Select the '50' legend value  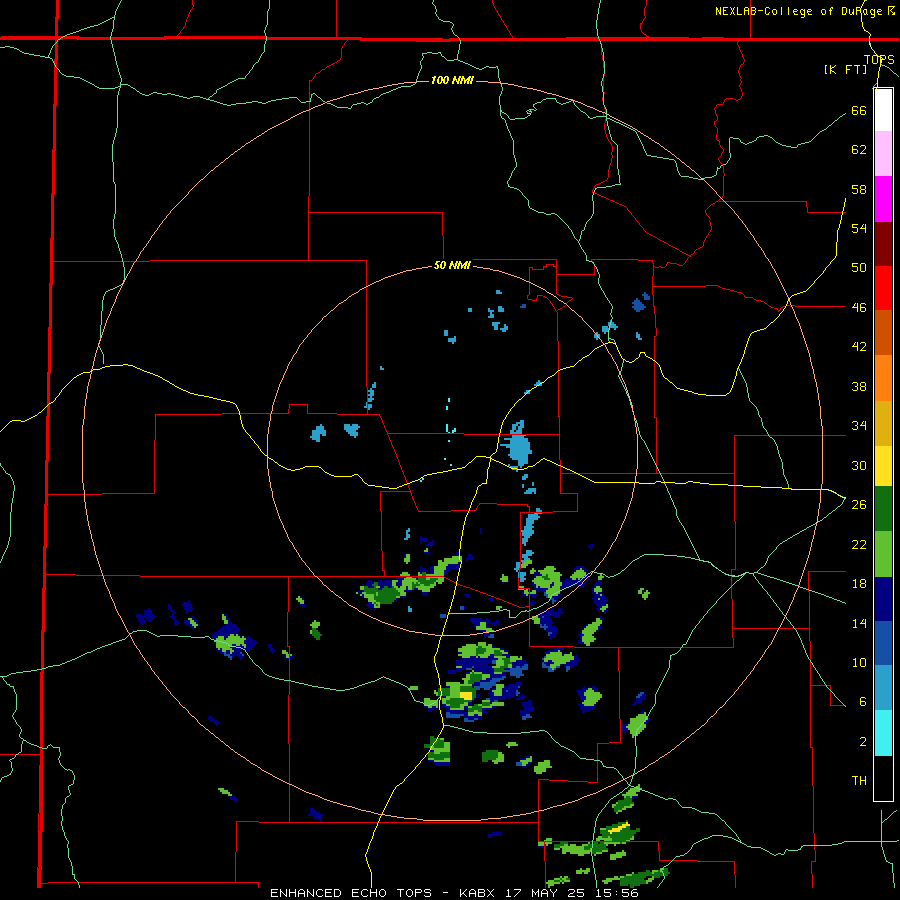(859, 267)
